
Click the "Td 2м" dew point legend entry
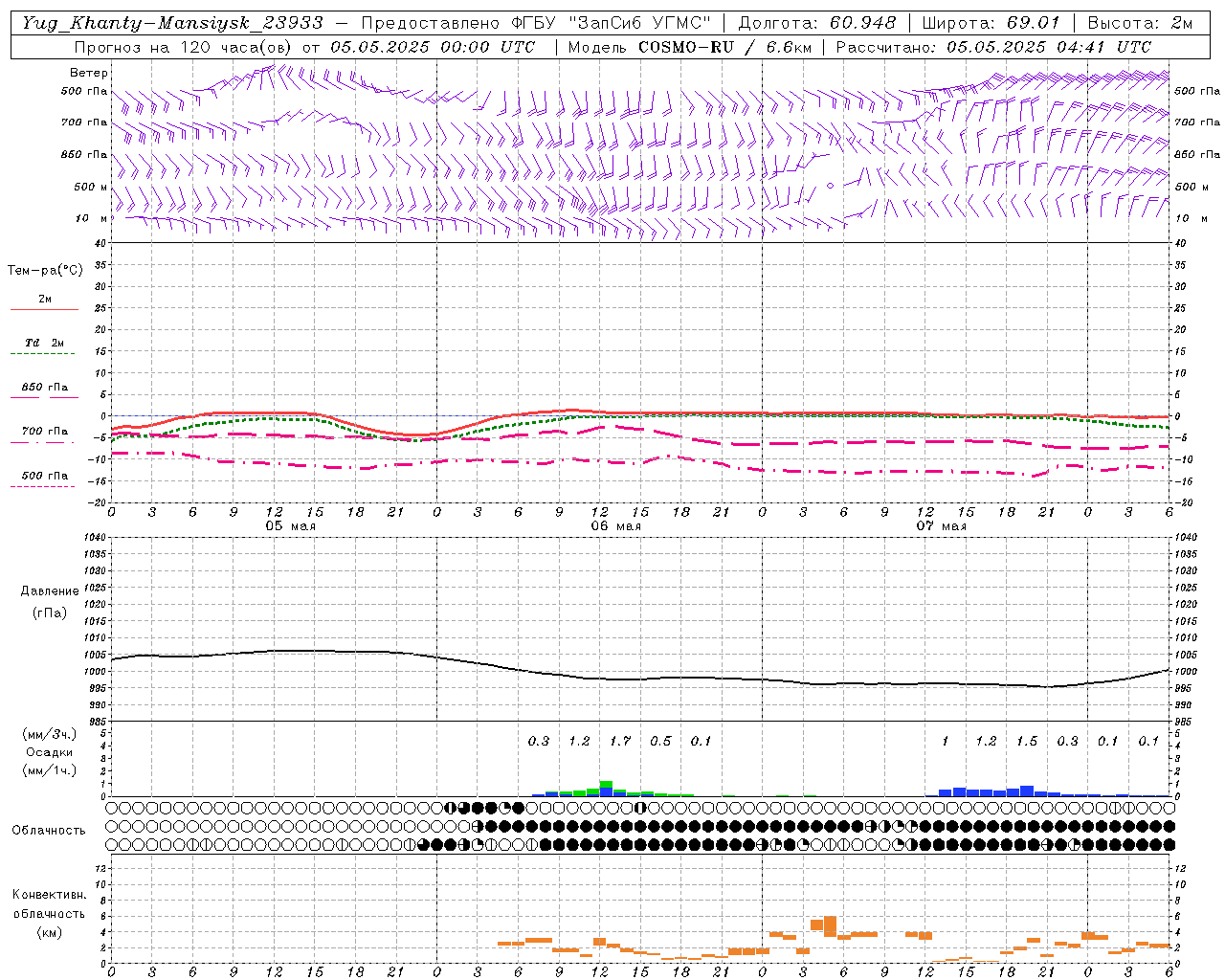click(44, 343)
